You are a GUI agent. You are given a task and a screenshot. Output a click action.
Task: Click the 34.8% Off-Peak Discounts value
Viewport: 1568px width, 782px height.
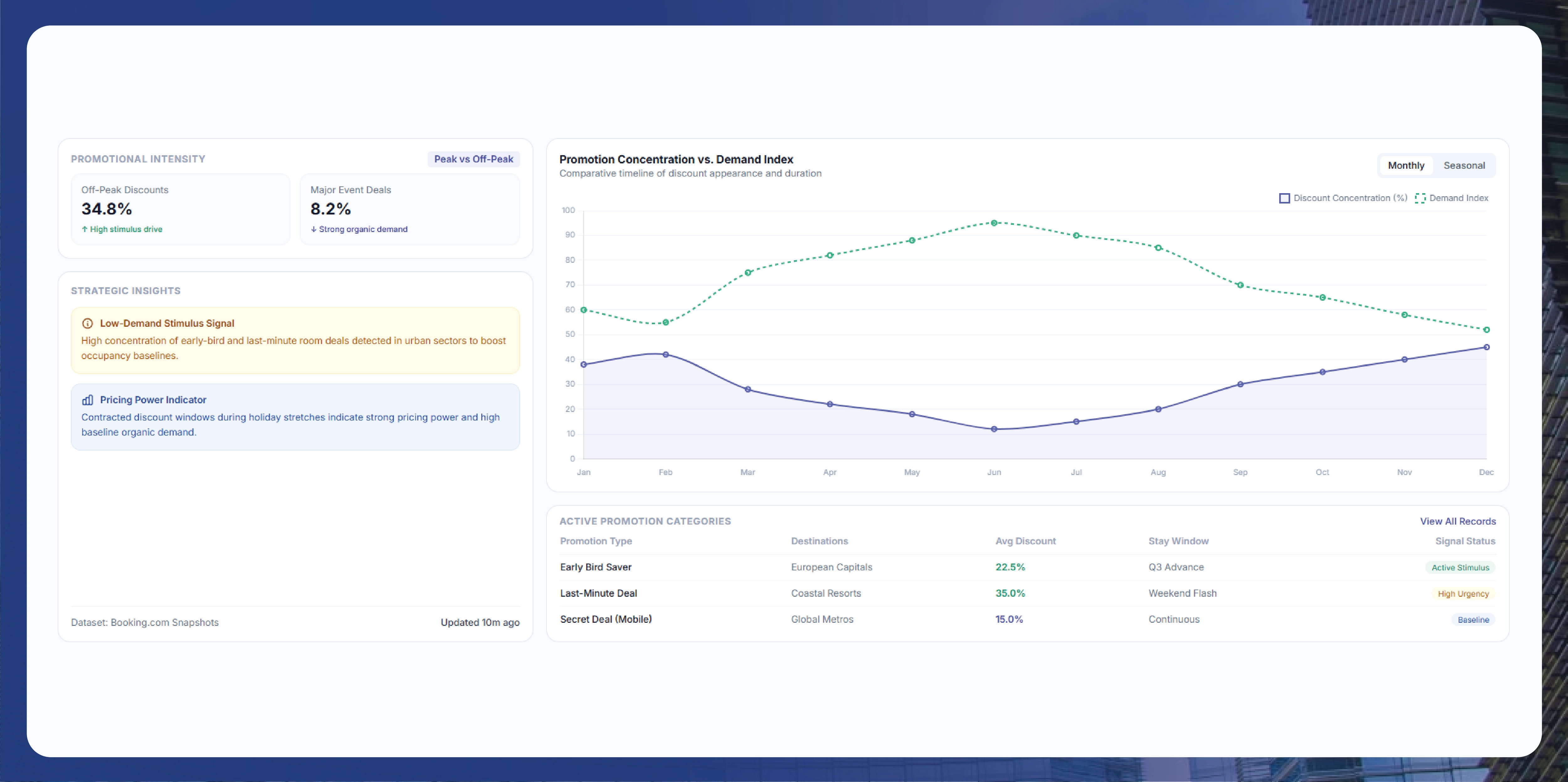point(107,209)
